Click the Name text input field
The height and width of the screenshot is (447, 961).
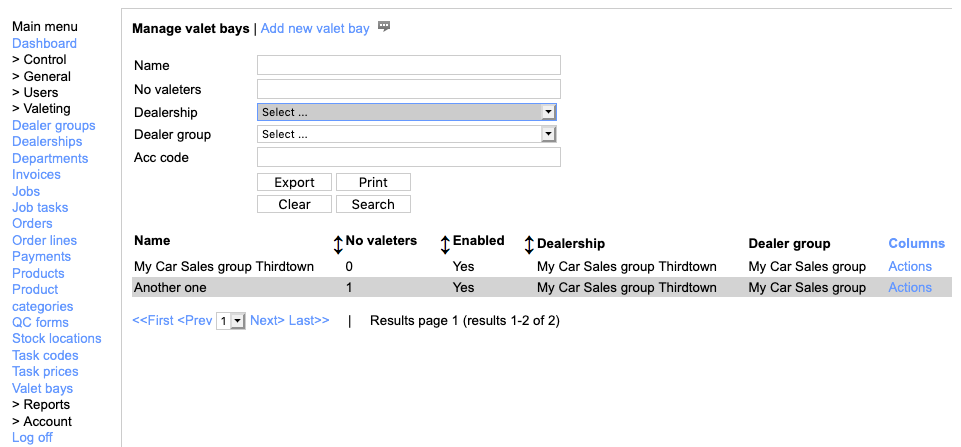408,65
